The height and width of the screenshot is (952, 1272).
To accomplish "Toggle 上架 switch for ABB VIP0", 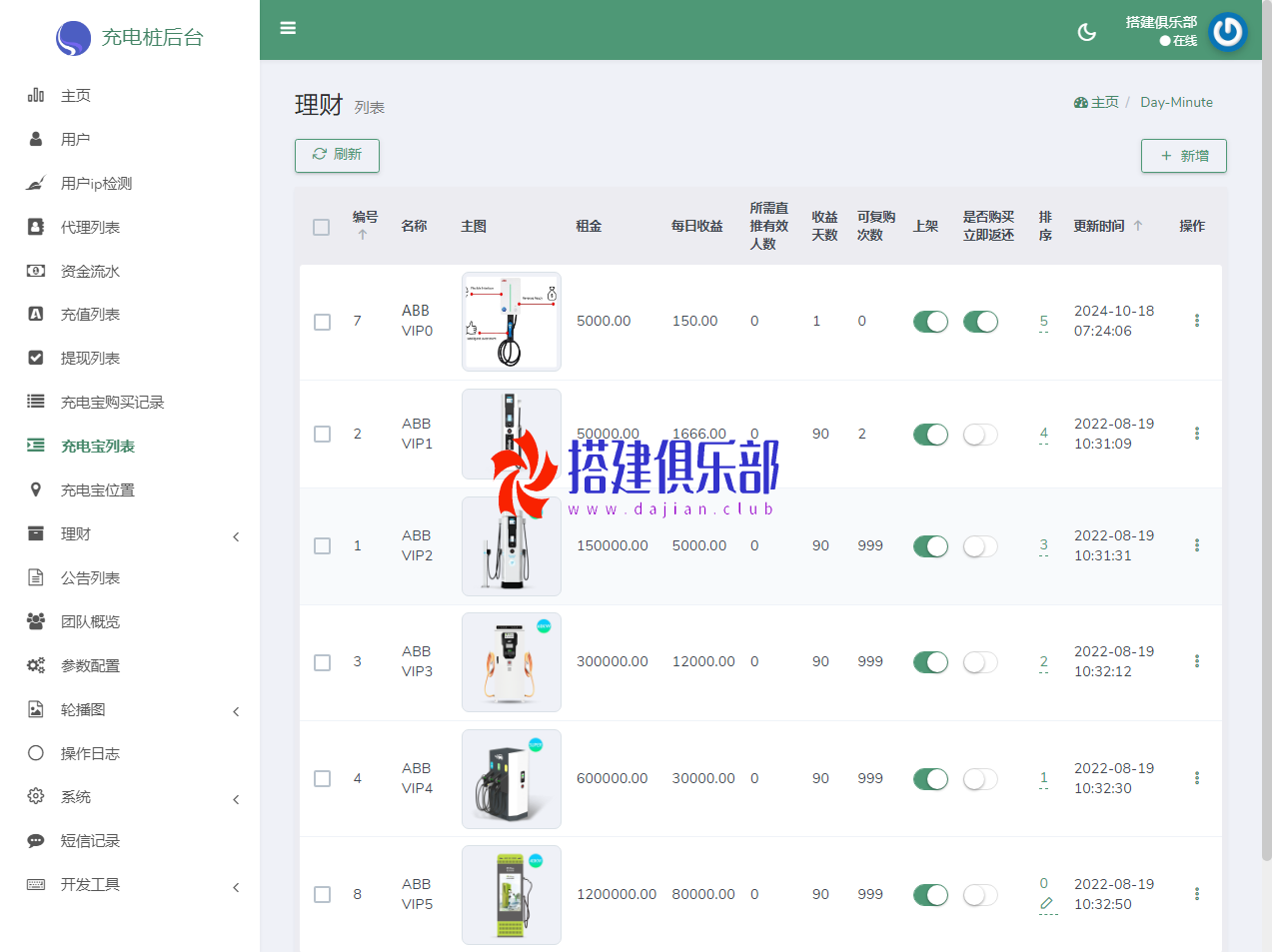I will click(x=930, y=322).
